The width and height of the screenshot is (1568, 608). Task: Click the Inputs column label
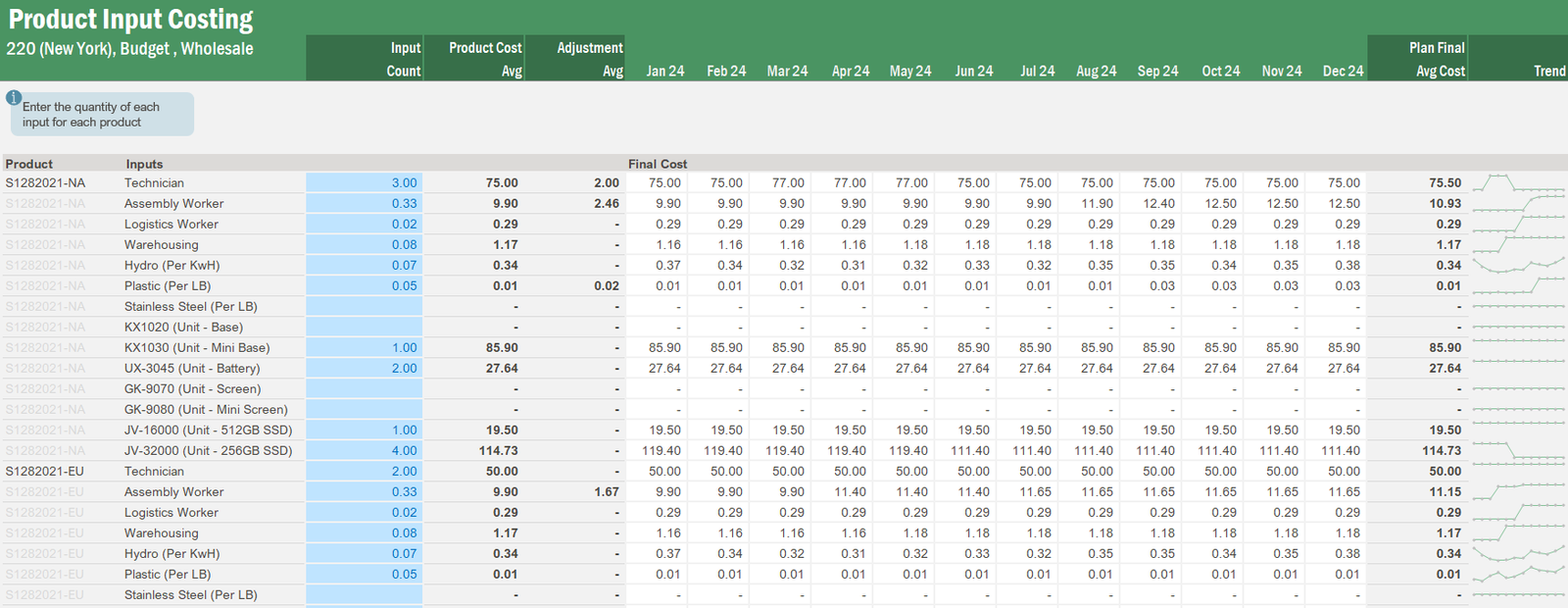coord(144,164)
